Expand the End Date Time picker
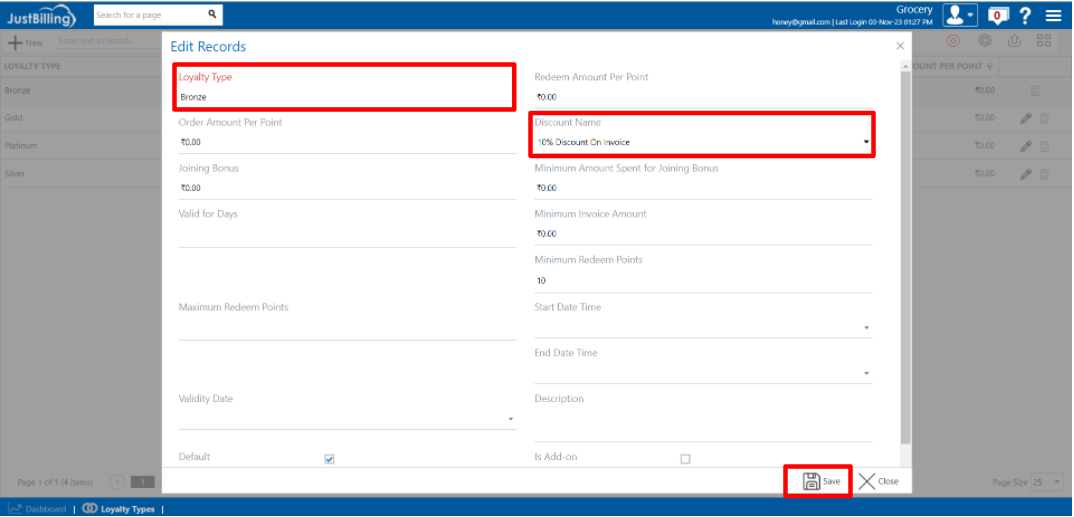This screenshot has height=517, width=1074. (866, 374)
